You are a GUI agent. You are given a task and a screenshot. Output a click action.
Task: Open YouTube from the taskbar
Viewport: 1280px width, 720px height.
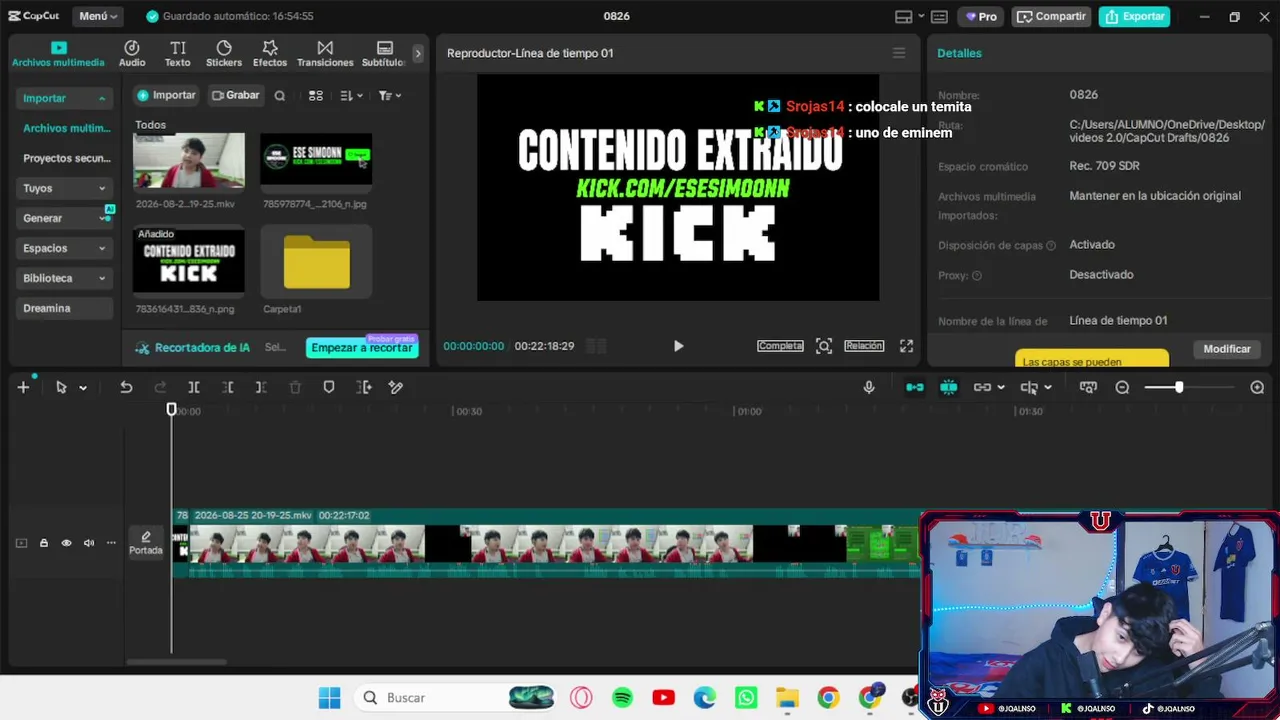(663, 698)
